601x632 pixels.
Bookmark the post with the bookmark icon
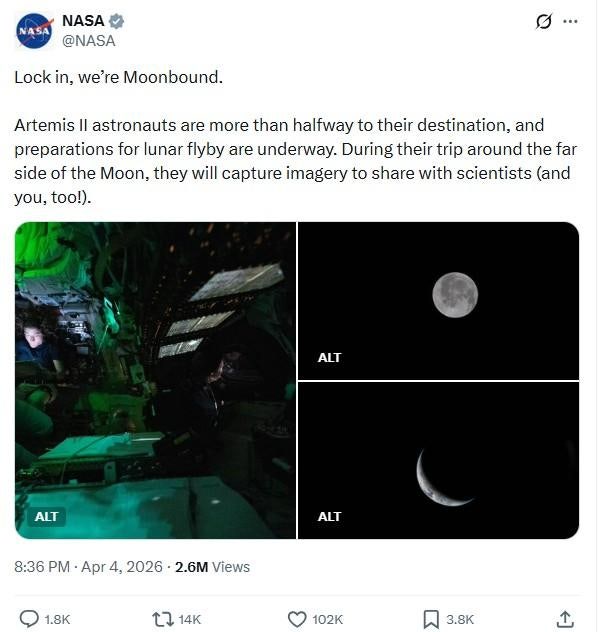(431, 619)
